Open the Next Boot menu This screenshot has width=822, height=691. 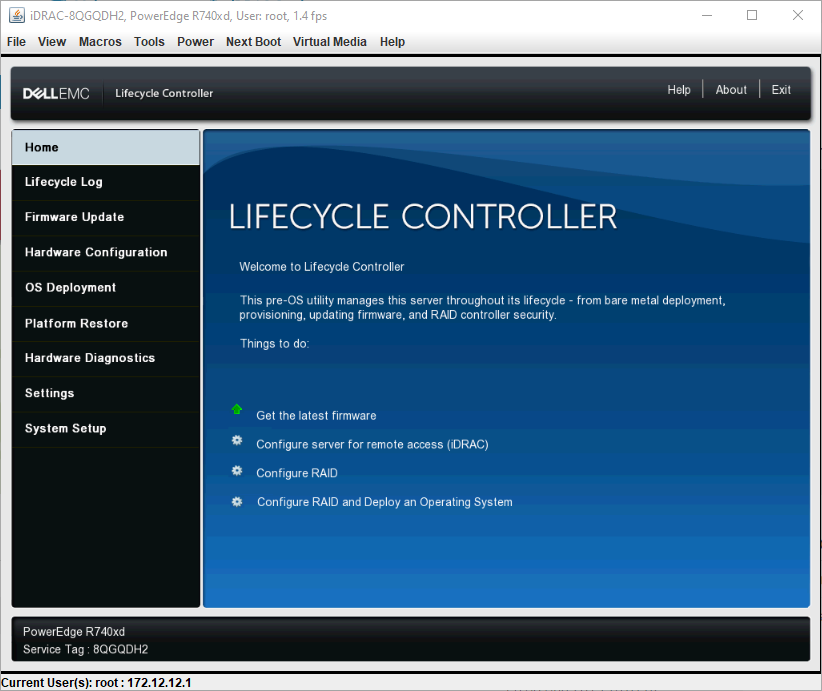pyautogui.click(x=253, y=42)
